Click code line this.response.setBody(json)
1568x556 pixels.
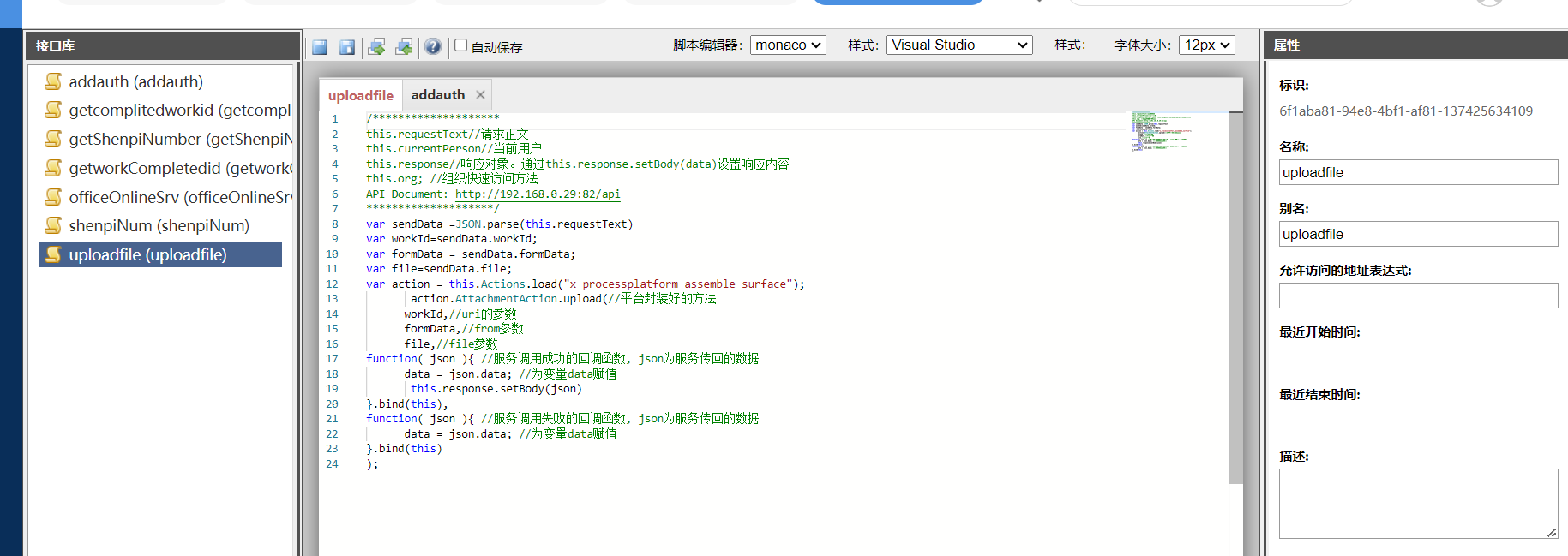[x=496, y=389]
